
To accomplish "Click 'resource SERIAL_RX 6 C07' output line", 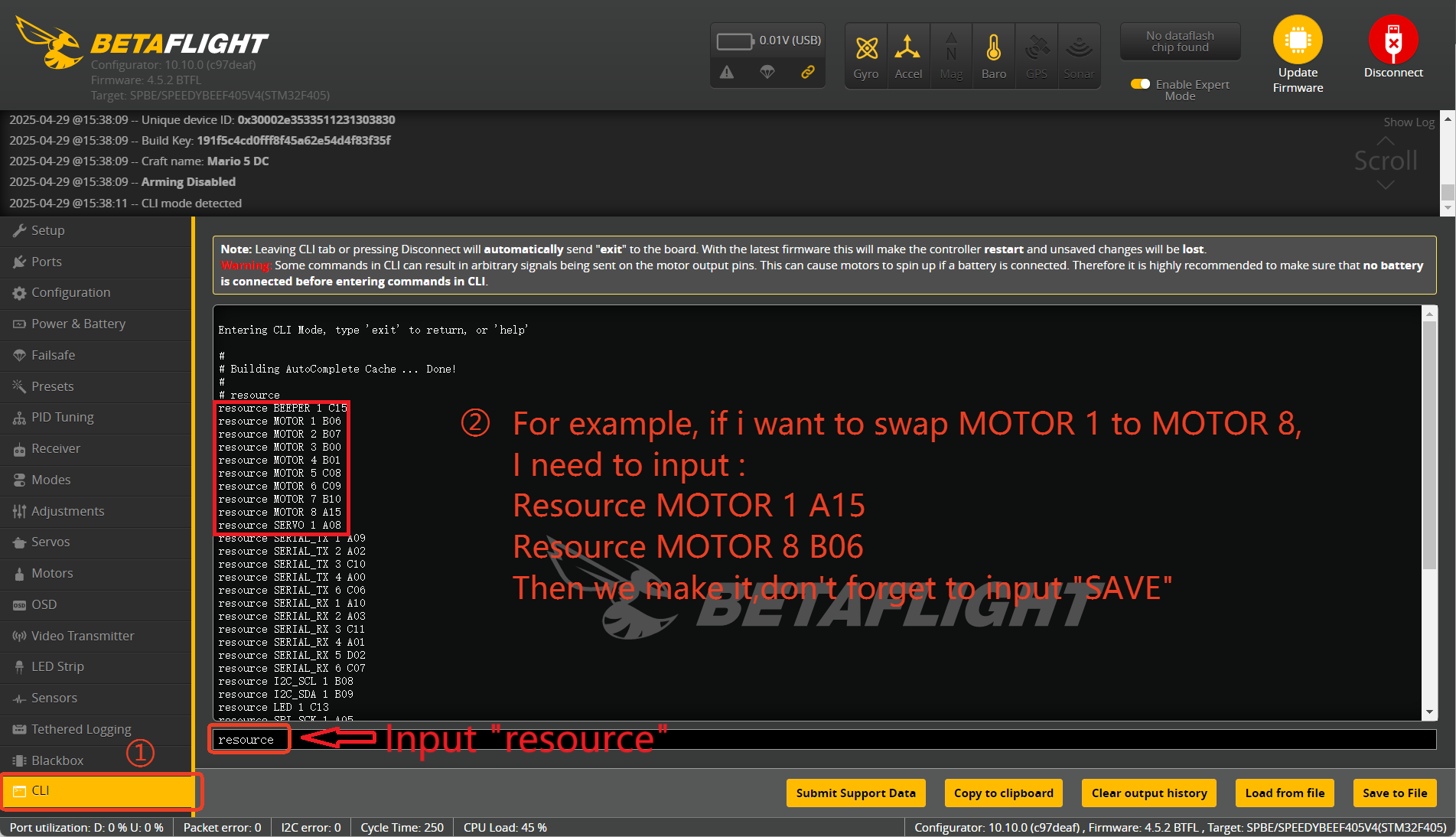I will coord(292,669).
